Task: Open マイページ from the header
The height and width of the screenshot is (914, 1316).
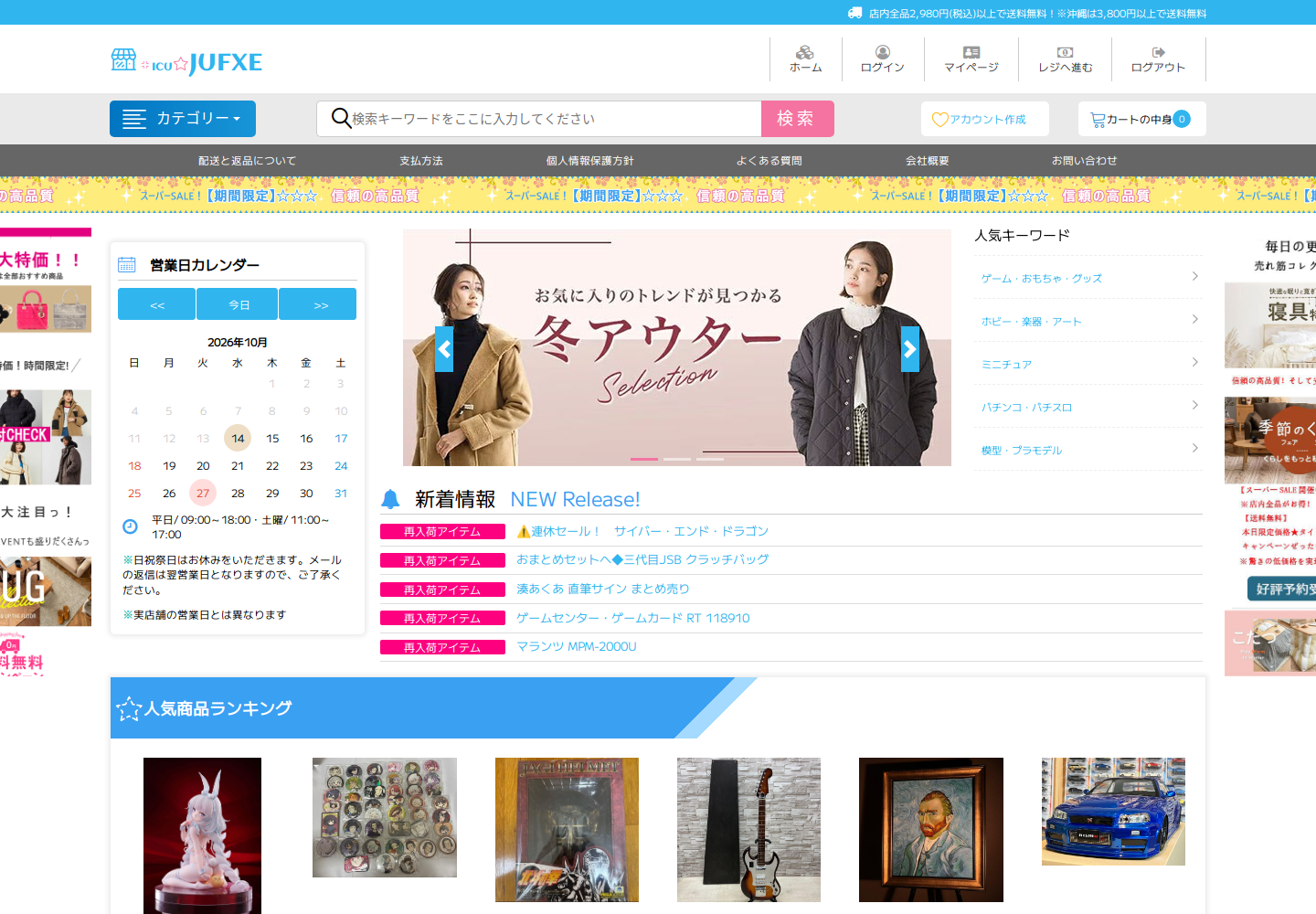Action: (x=971, y=52)
